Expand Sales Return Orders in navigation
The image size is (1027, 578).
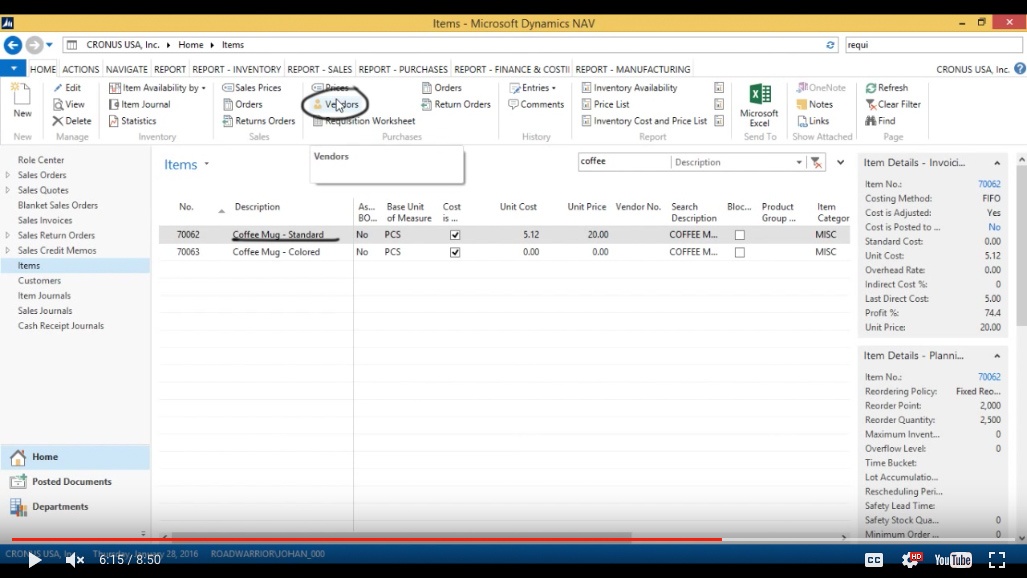[x=7, y=235]
